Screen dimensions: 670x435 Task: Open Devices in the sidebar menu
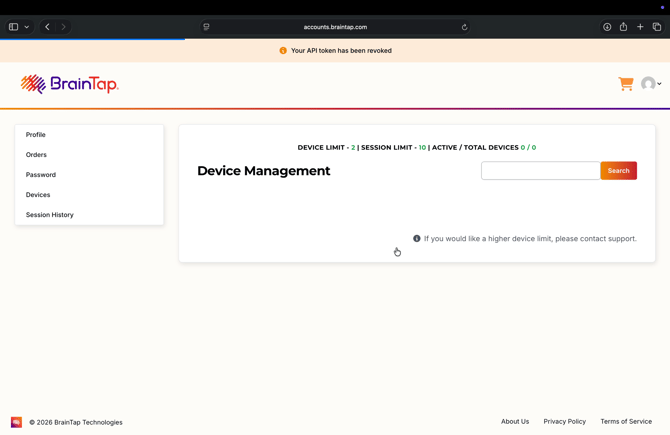point(38,195)
